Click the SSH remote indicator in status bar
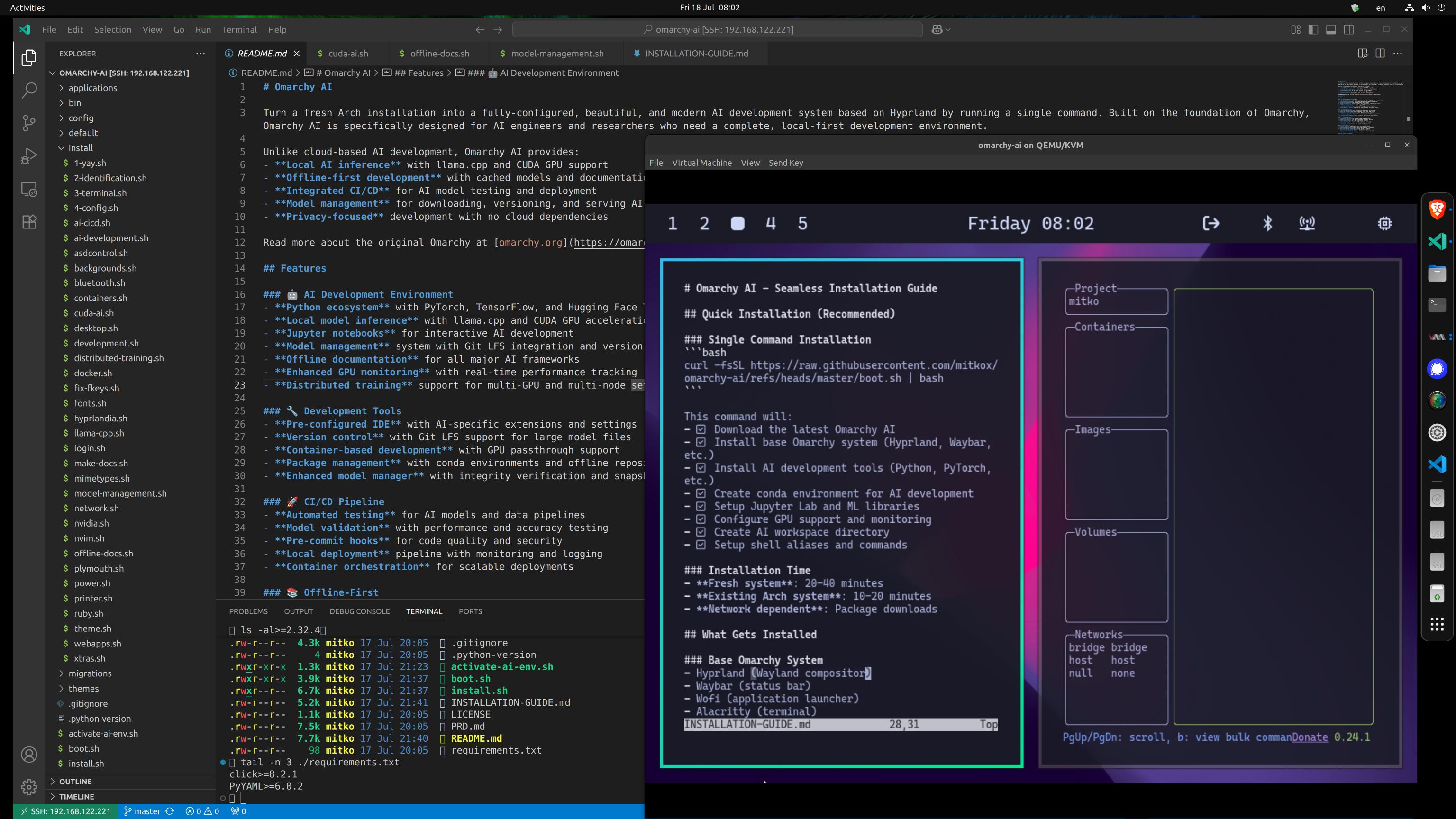Screen dimensions: 1456x819 click(x=64, y=811)
